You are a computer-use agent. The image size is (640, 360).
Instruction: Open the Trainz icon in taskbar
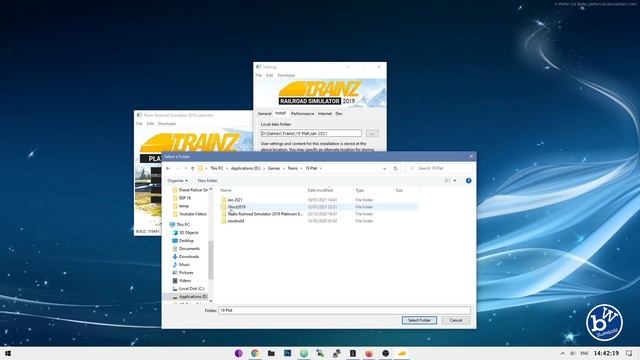[x=402, y=353]
